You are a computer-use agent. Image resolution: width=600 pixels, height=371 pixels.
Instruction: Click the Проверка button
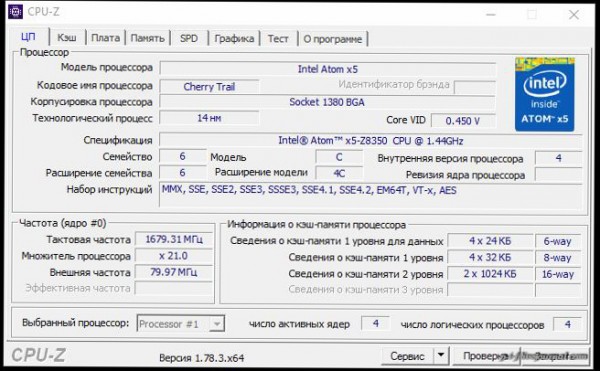486,356
